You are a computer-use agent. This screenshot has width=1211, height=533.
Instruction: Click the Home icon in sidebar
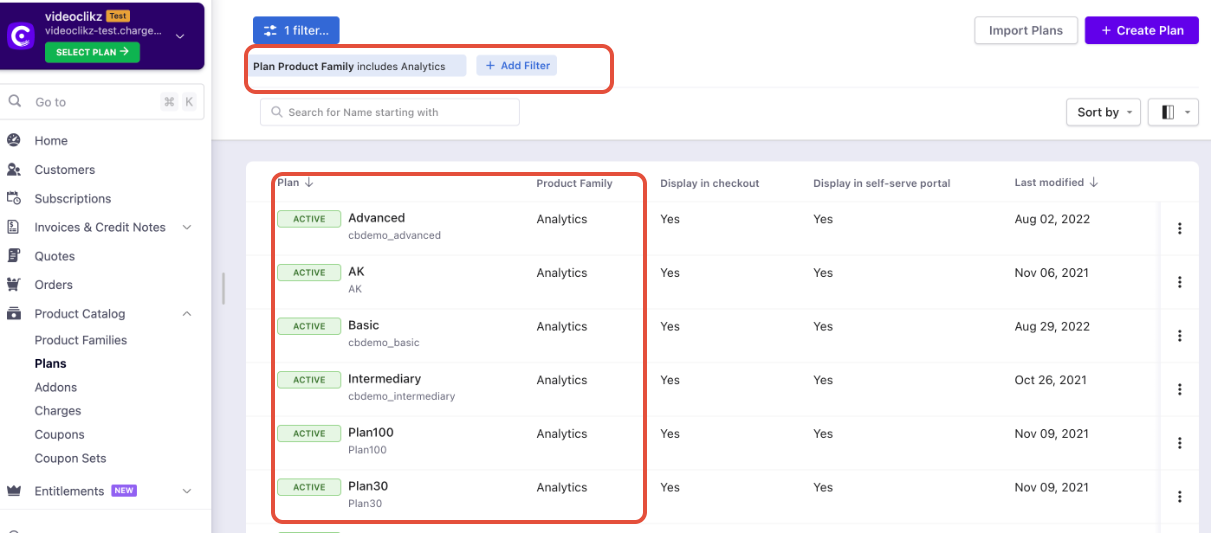point(14,141)
